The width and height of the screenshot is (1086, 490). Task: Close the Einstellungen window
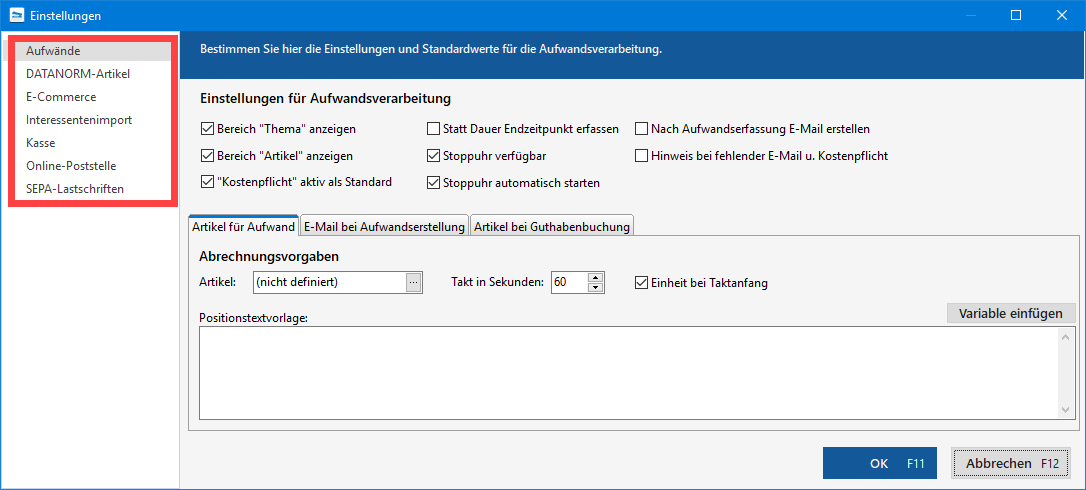1061,15
